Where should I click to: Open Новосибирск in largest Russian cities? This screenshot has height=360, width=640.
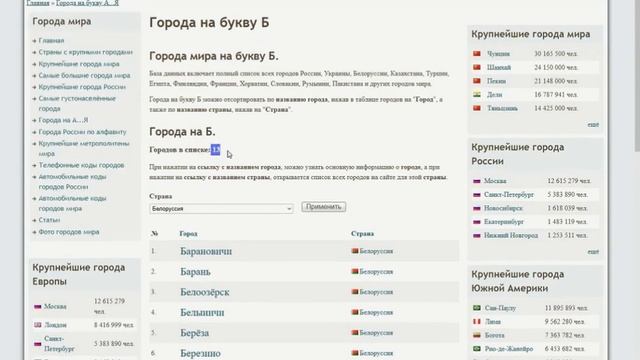pyautogui.click(x=503, y=208)
